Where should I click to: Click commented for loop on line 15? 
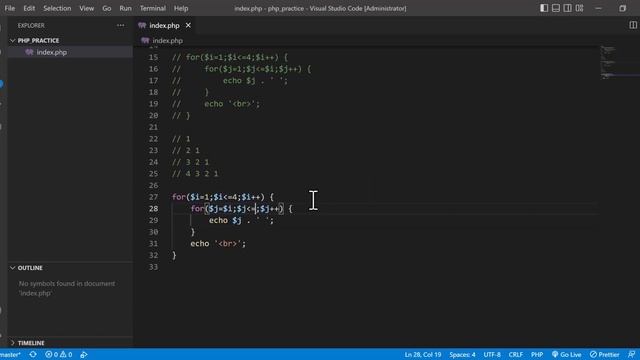(230, 57)
